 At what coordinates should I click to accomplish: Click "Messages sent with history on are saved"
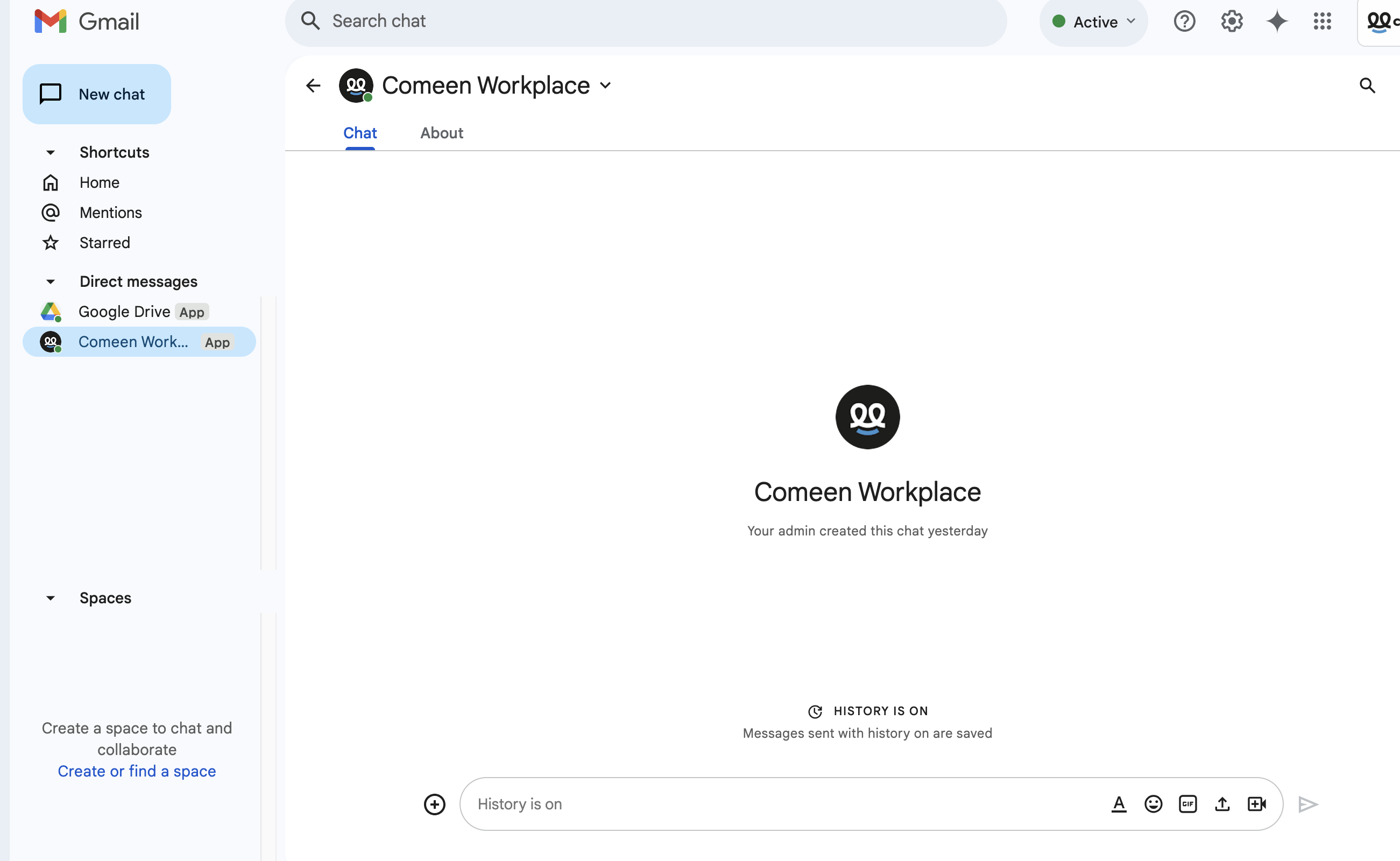tap(867, 733)
